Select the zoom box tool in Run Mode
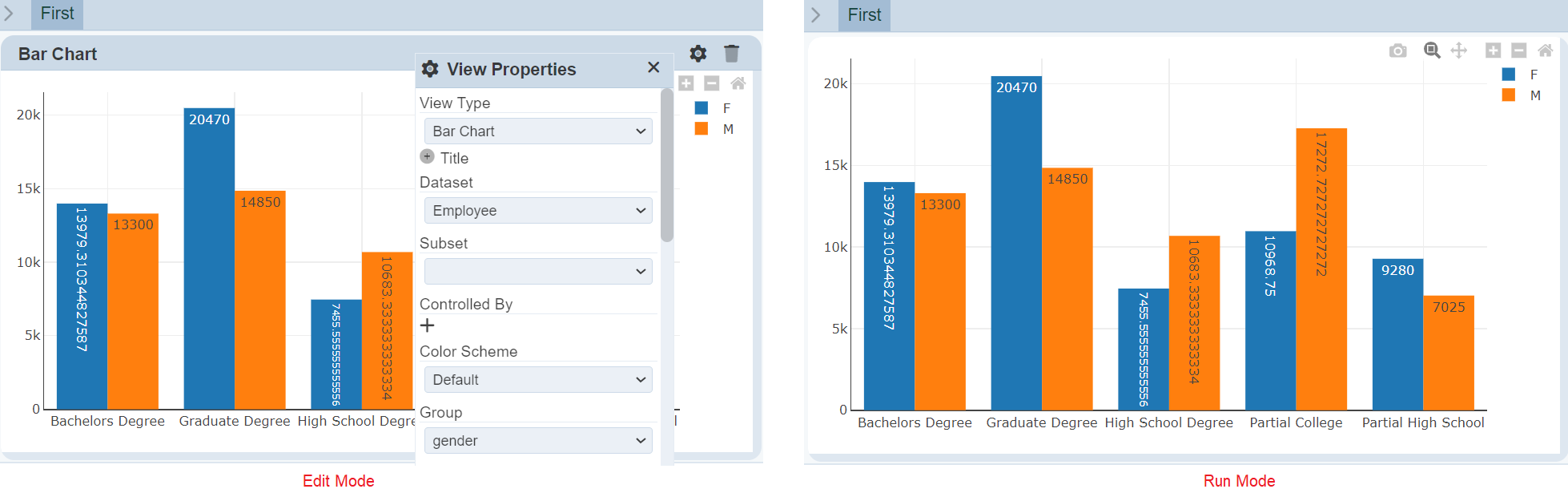This screenshot has width=1568, height=493. [x=1432, y=51]
